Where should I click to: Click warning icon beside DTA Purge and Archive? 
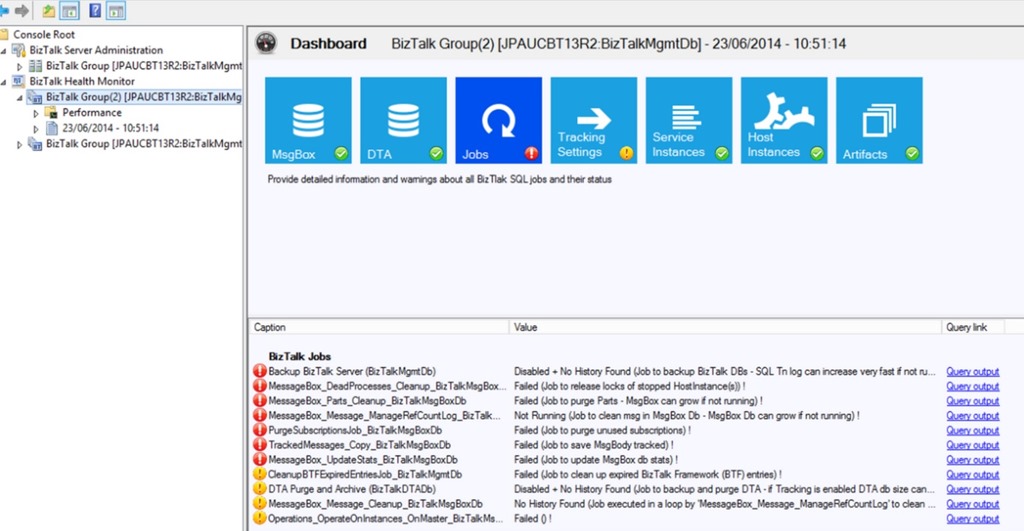(260, 489)
